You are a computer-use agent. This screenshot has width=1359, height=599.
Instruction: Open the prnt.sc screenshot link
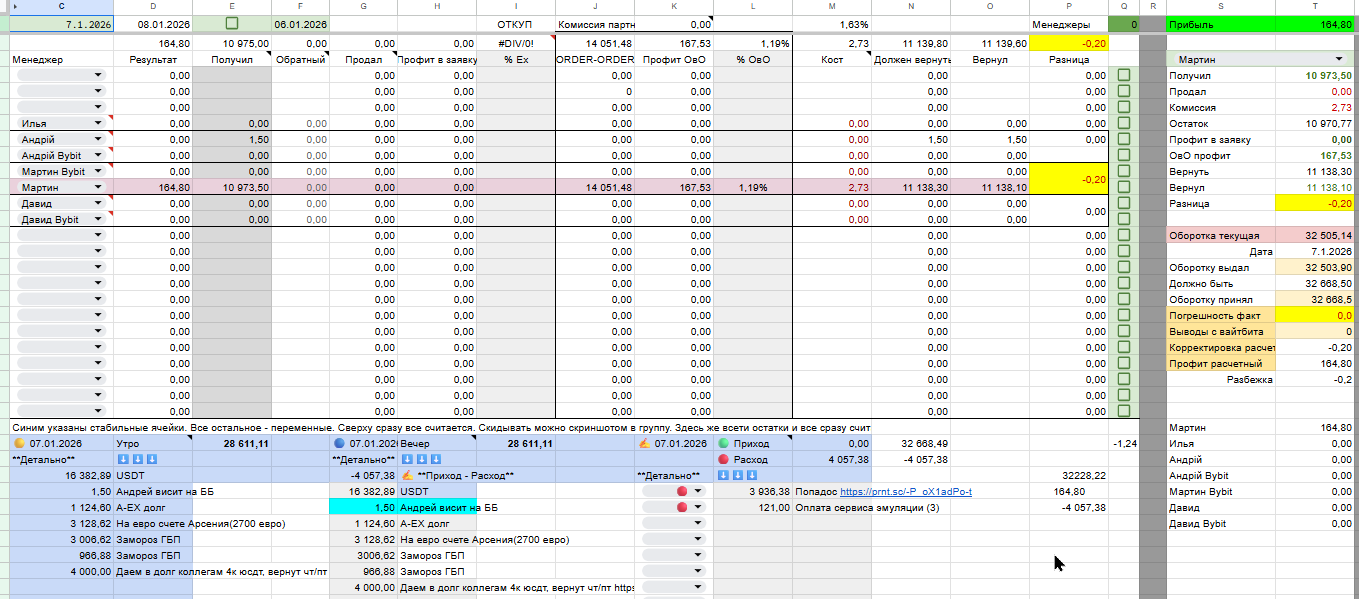906,492
